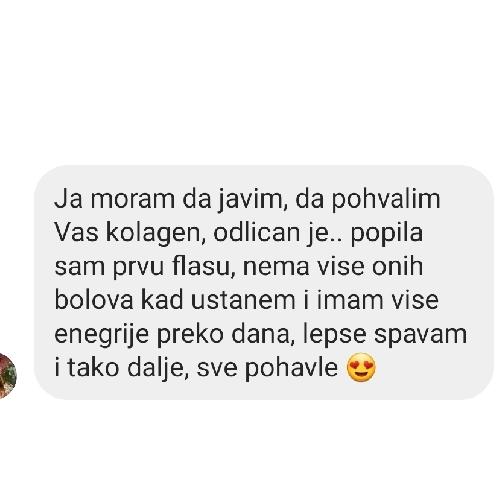
Task: Click the word 'onih' in the third line
Action: [x=397, y=266]
